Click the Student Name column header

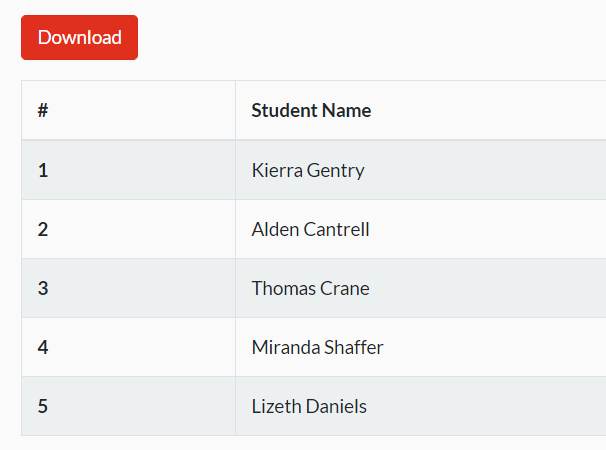(311, 111)
